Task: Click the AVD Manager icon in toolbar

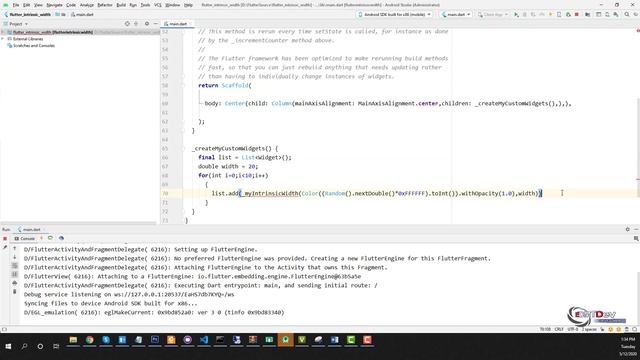Action: coord(607,14)
